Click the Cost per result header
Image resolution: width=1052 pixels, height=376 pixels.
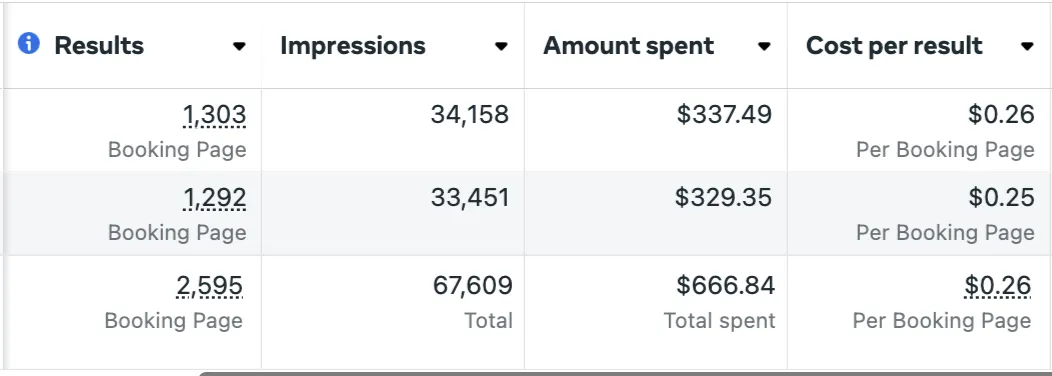894,46
